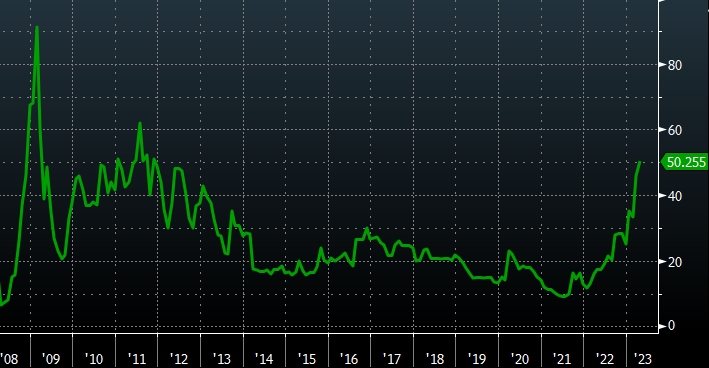The image size is (709, 368).
Task: Select the '21 year label on timeline
Action: (562, 359)
